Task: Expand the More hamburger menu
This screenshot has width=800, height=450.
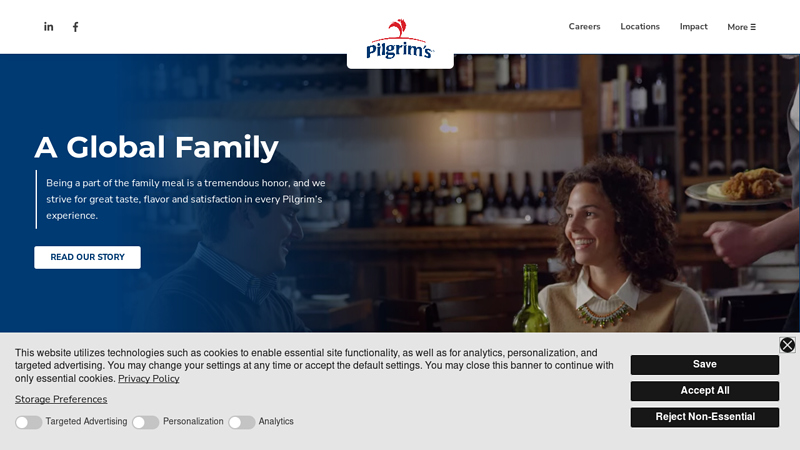Action: tap(741, 27)
